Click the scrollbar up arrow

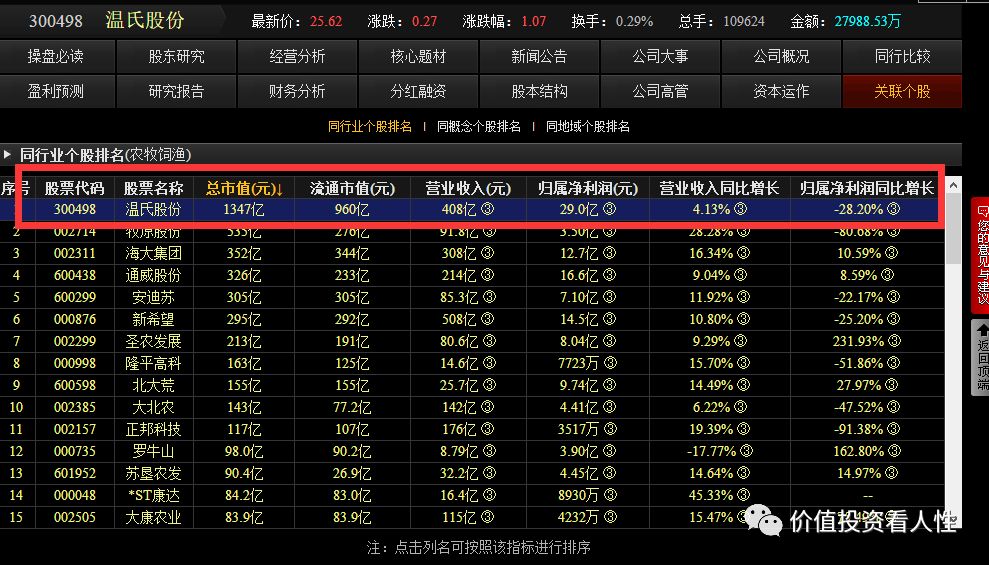click(953, 185)
